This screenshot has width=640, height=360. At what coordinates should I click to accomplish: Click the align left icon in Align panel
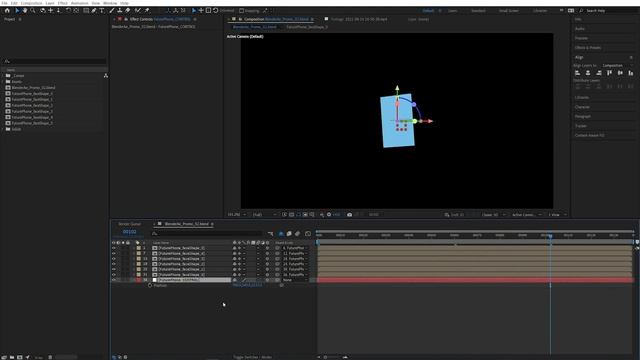click(578, 73)
